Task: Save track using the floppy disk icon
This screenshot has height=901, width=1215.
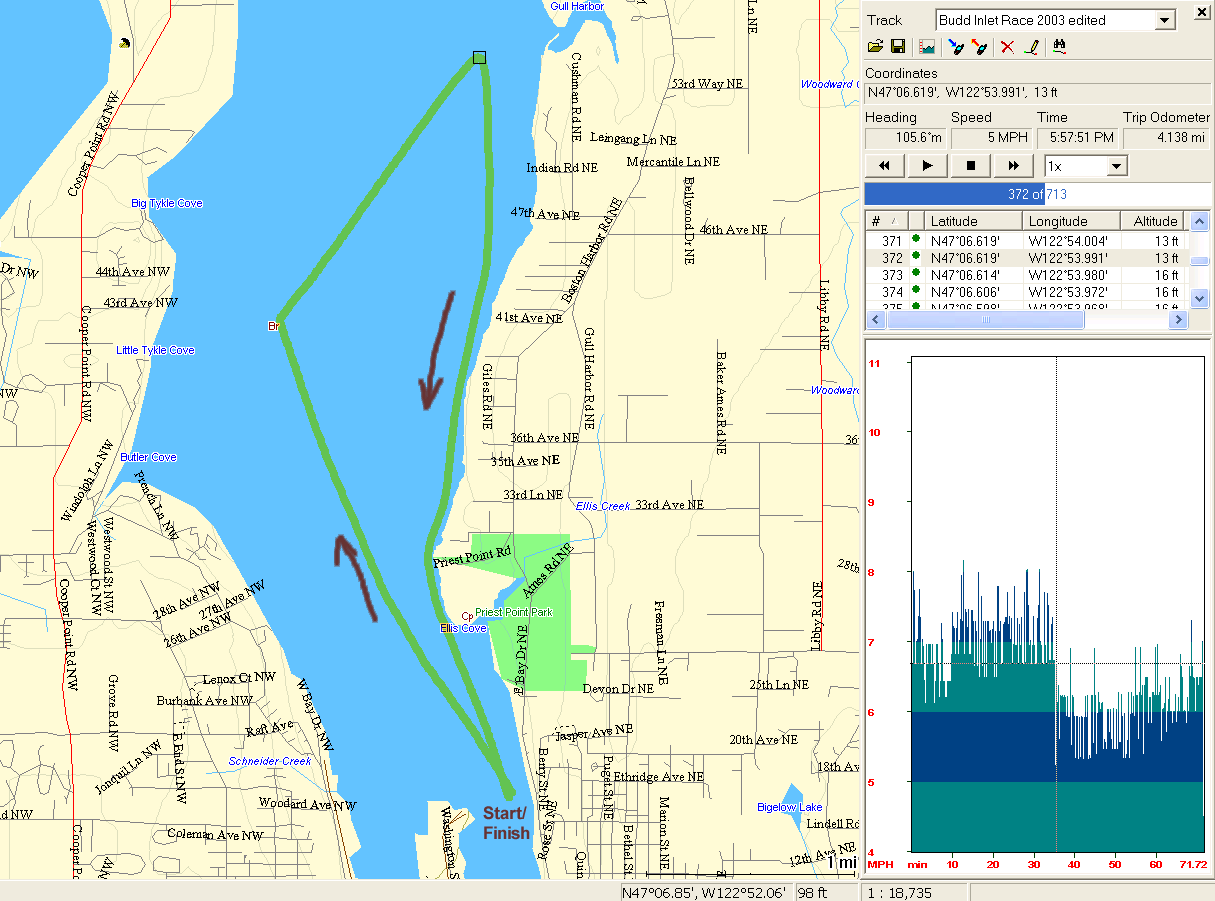Action: 898,47
